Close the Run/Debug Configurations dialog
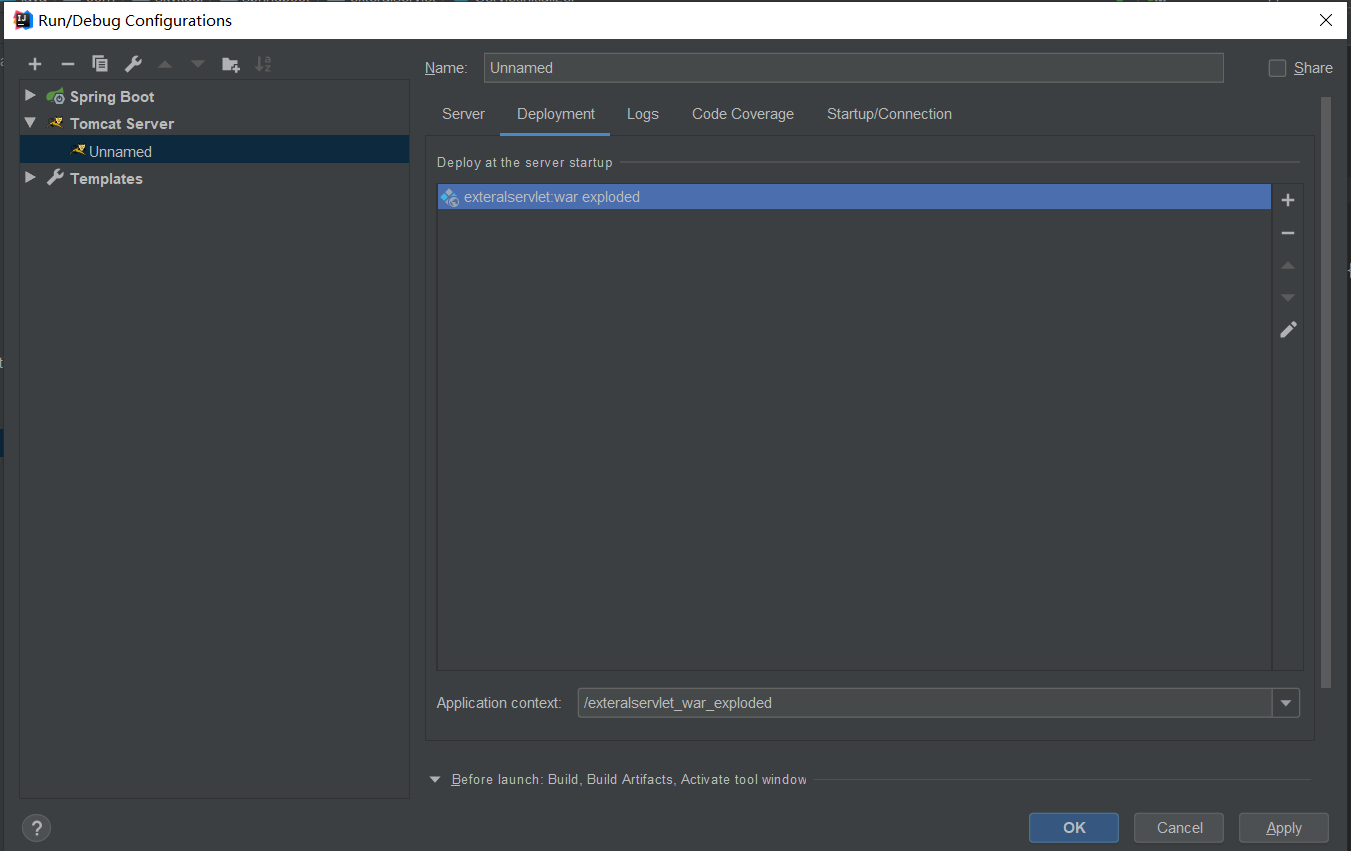Screen dimensions: 1351x851 (1326, 20)
